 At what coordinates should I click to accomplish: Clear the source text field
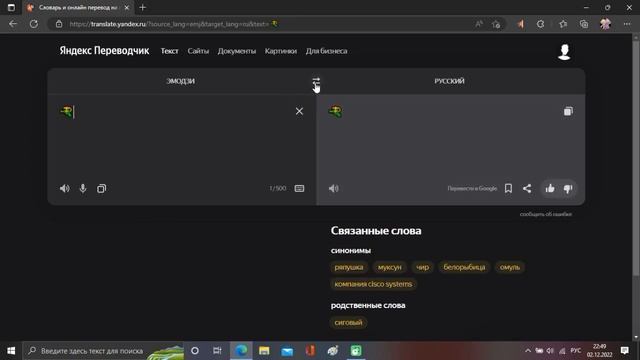[x=299, y=111]
